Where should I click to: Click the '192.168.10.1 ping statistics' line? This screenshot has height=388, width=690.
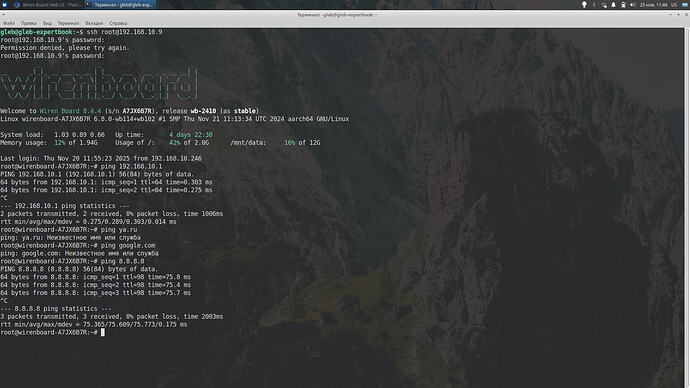coord(65,206)
